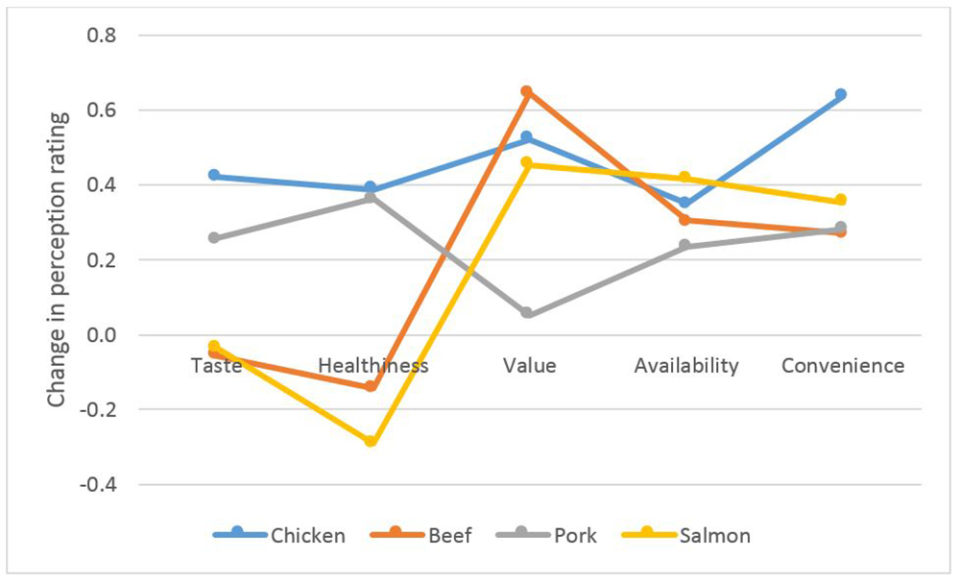
Task: Click Chicken's data point at Taste
Action: pos(214,175)
